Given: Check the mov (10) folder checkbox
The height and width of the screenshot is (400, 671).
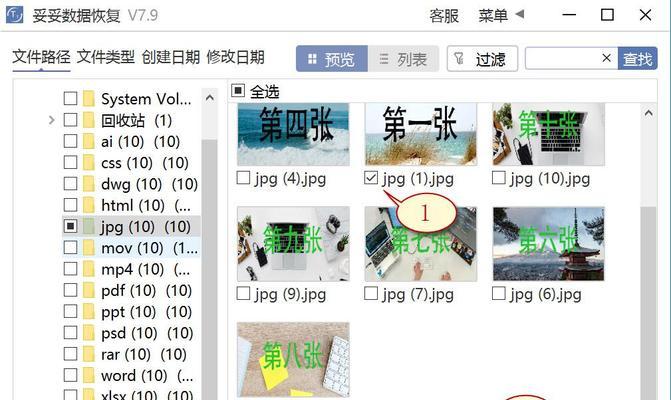Looking at the screenshot, I should 70,247.
